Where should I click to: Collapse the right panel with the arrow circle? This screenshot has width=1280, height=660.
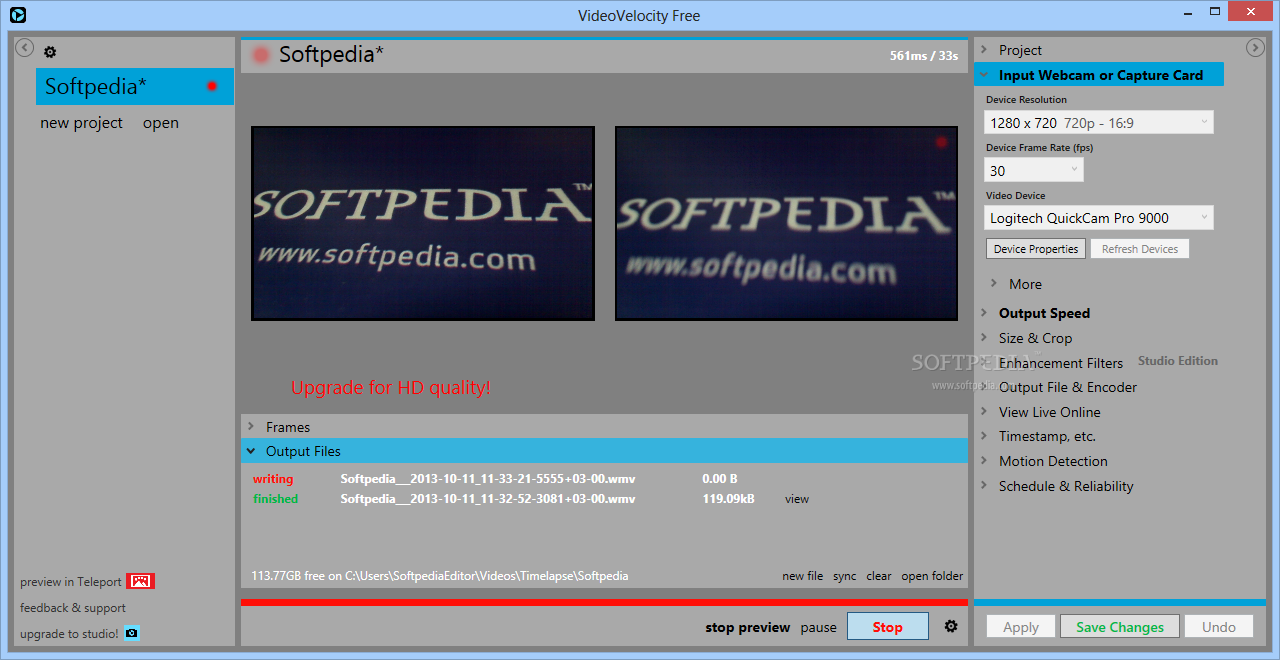pos(1255,48)
